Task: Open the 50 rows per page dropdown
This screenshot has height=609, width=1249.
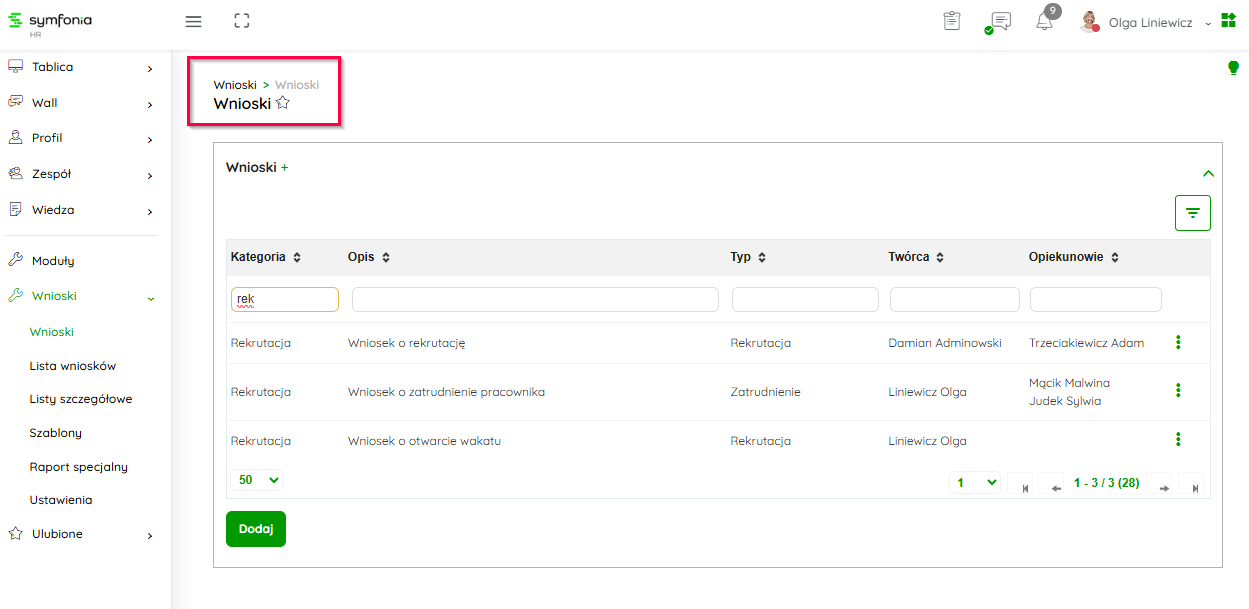Action: point(256,480)
